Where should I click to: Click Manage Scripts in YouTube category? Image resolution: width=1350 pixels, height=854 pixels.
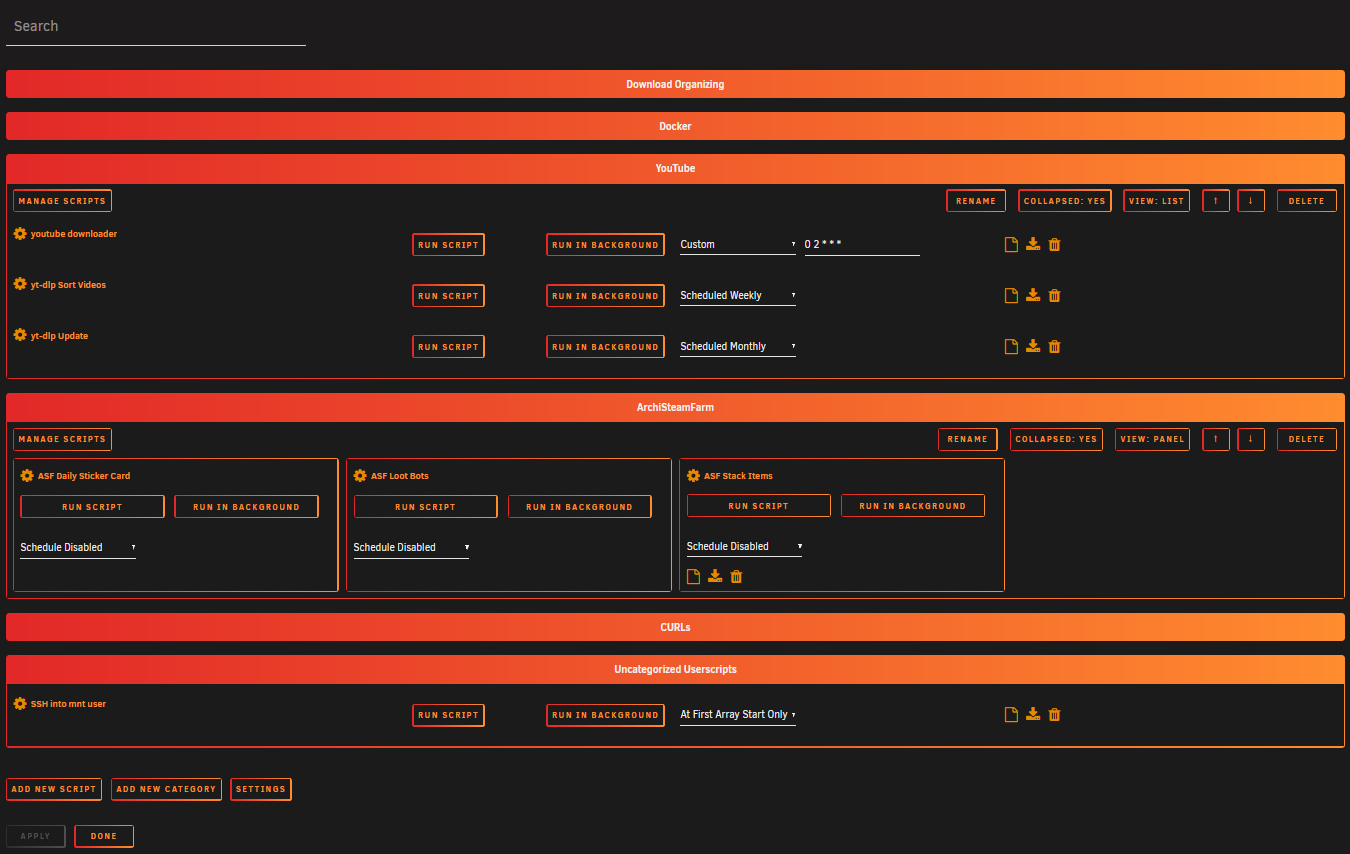coord(62,201)
